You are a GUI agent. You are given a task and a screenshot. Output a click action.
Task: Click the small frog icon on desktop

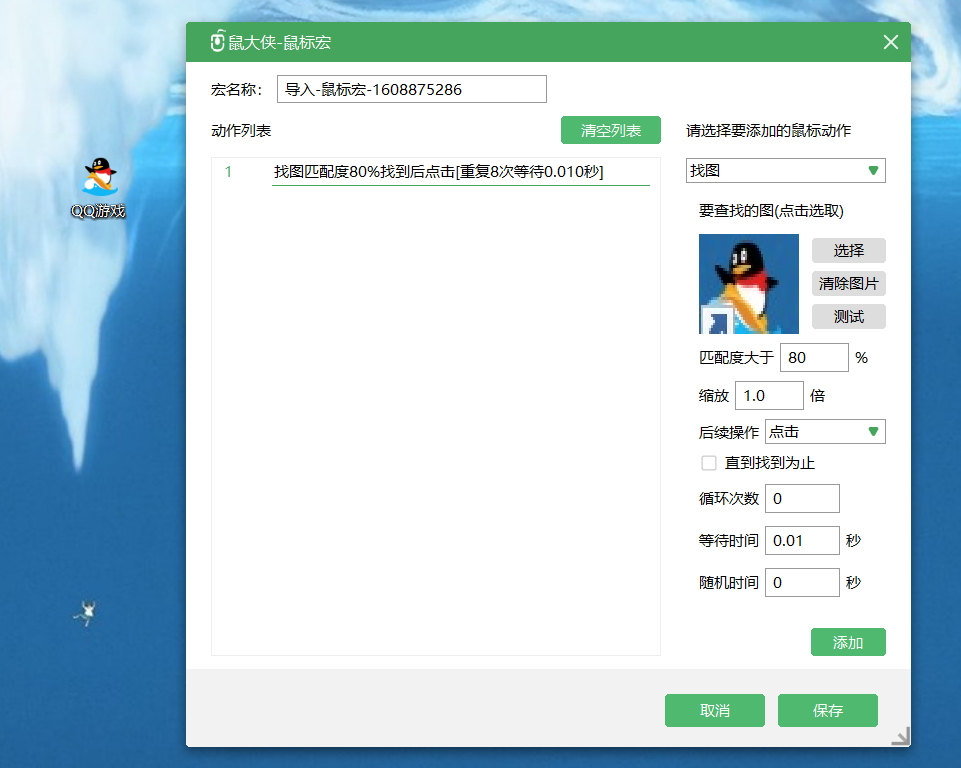click(x=87, y=612)
